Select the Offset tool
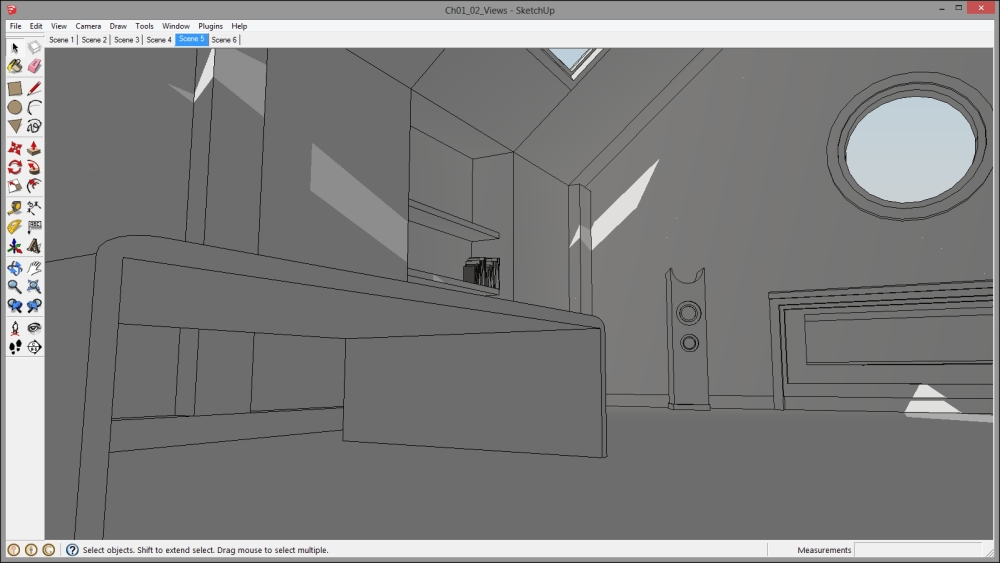1000x563 pixels. pos(34,186)
